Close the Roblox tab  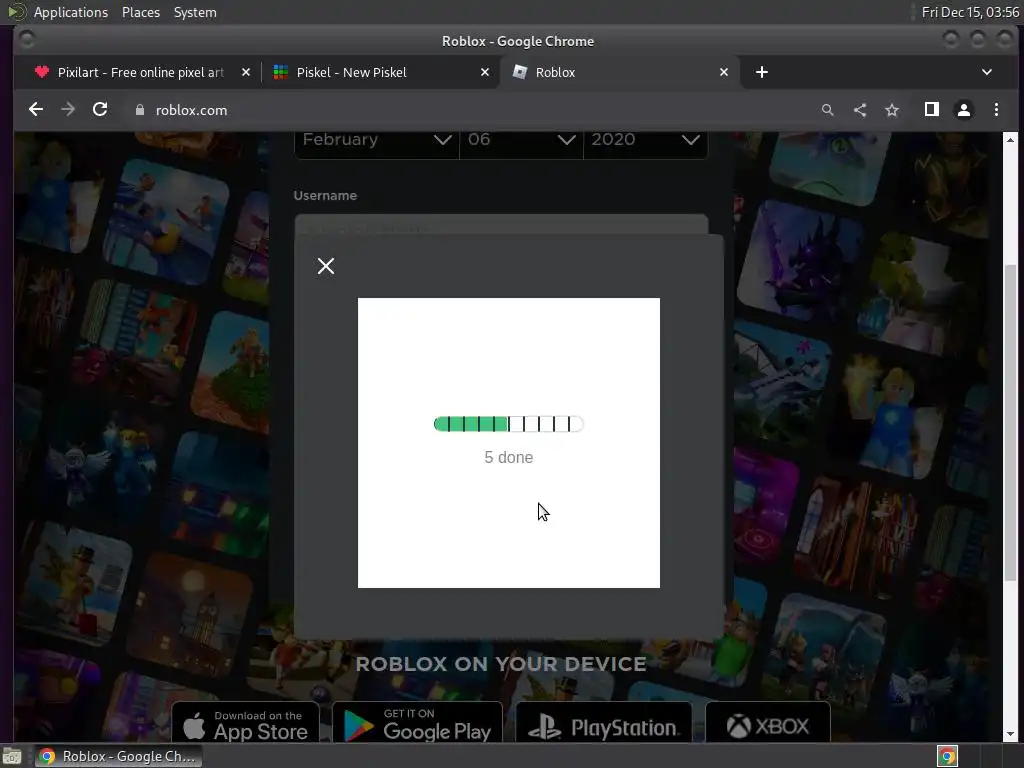pos(724,72)
